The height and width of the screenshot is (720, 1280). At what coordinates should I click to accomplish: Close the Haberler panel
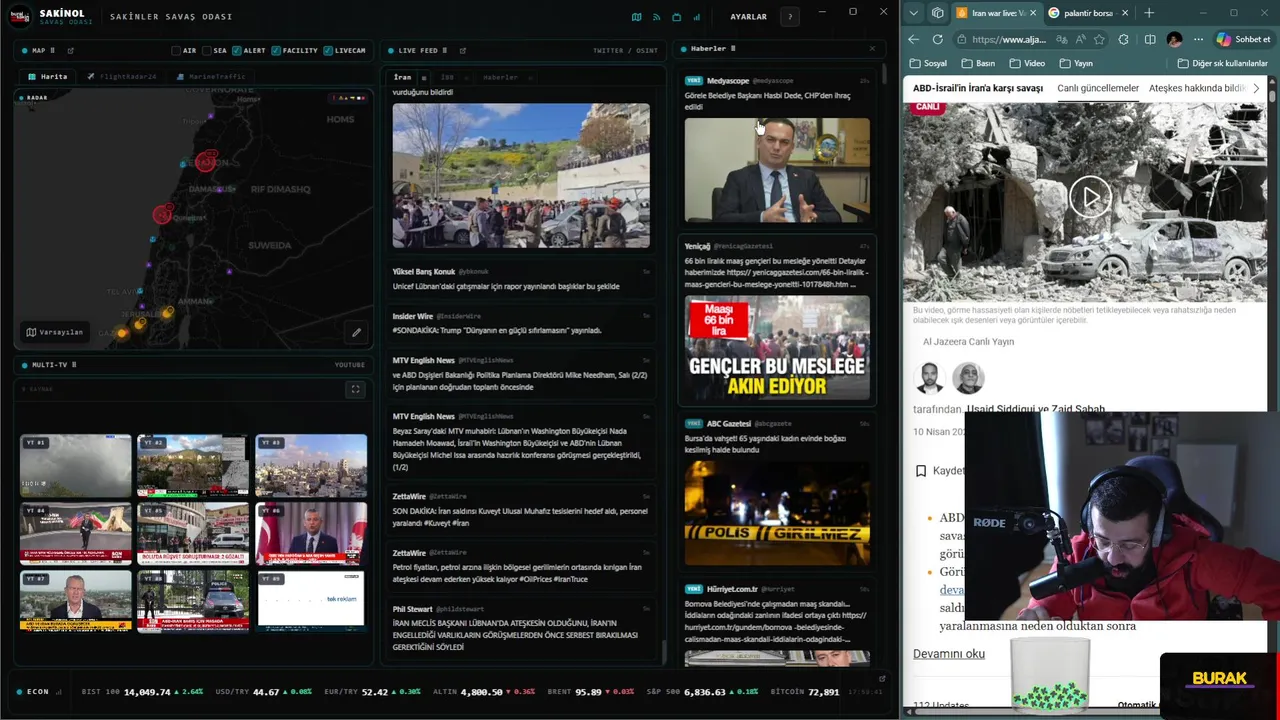(x=871, y=48)
